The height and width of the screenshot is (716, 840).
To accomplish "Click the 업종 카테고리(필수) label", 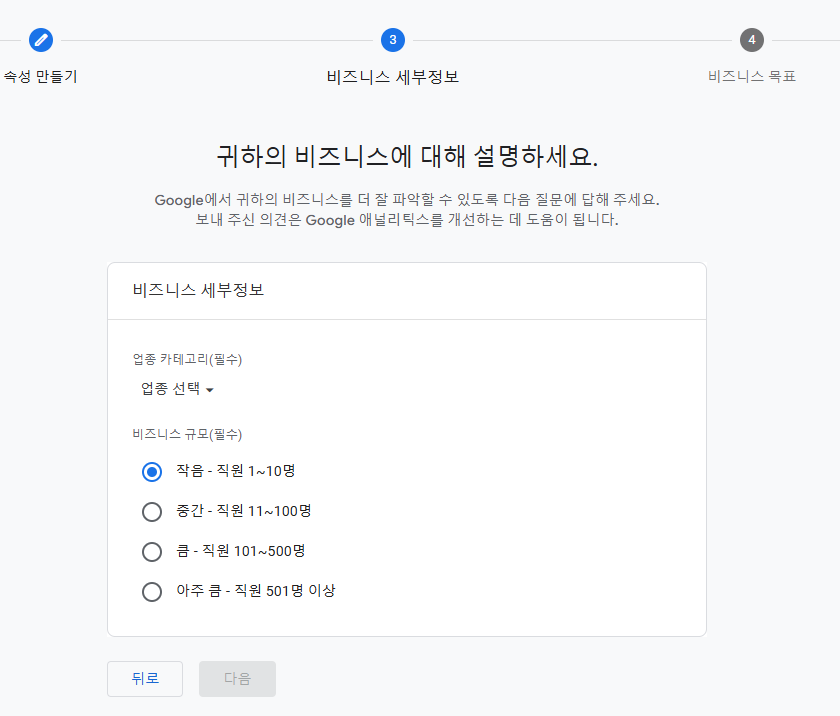I will click(188, 359).
